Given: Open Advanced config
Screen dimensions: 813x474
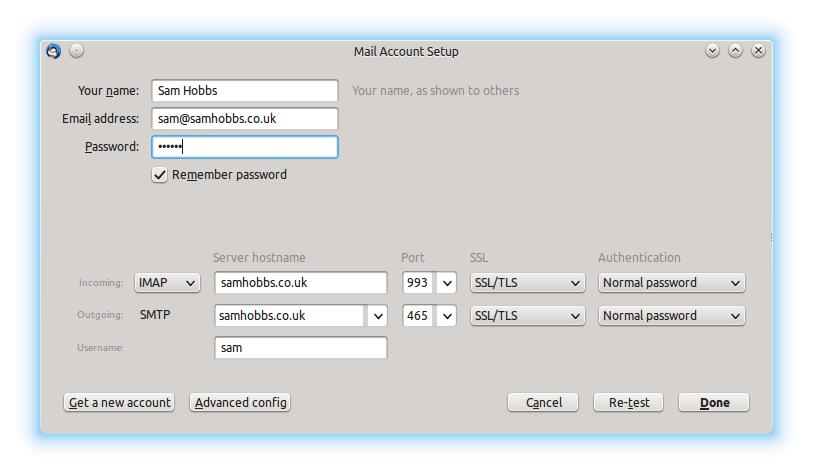Looking at the screenshot, I should click(240, 402).
